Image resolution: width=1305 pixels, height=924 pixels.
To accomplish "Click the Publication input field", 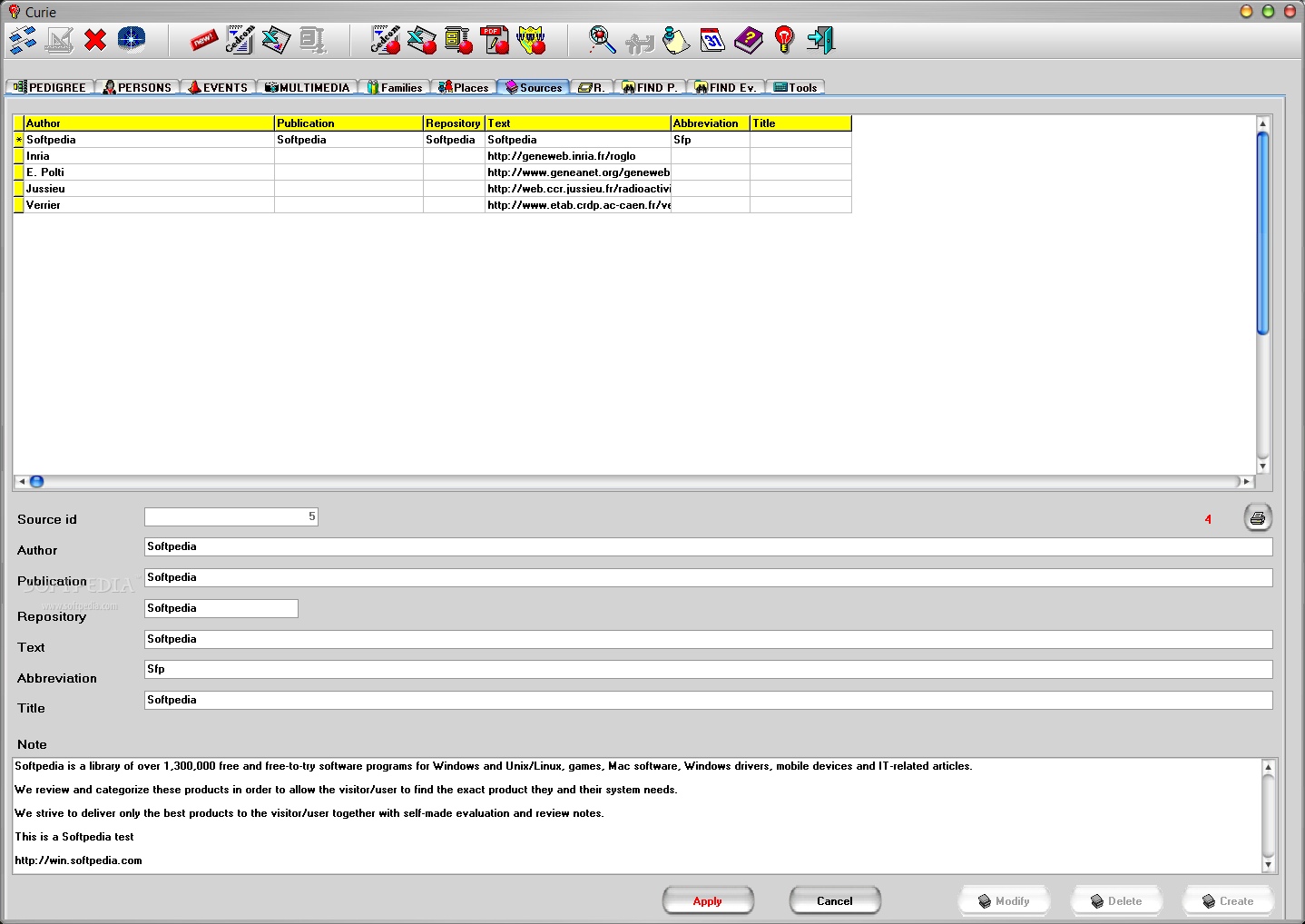I will (x=708, y=577).
